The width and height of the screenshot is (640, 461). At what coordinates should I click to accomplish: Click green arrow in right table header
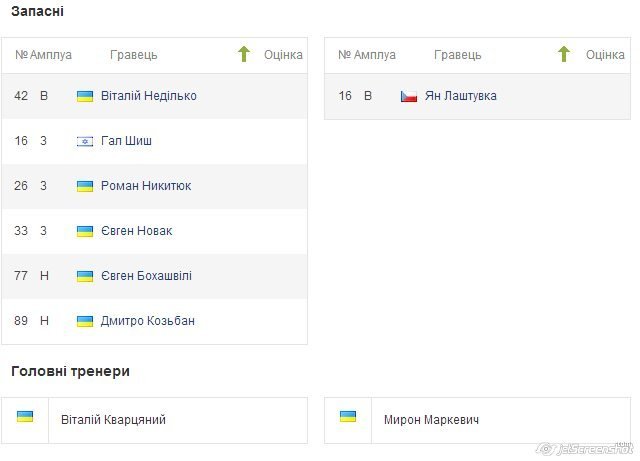[x=563, y=54]
